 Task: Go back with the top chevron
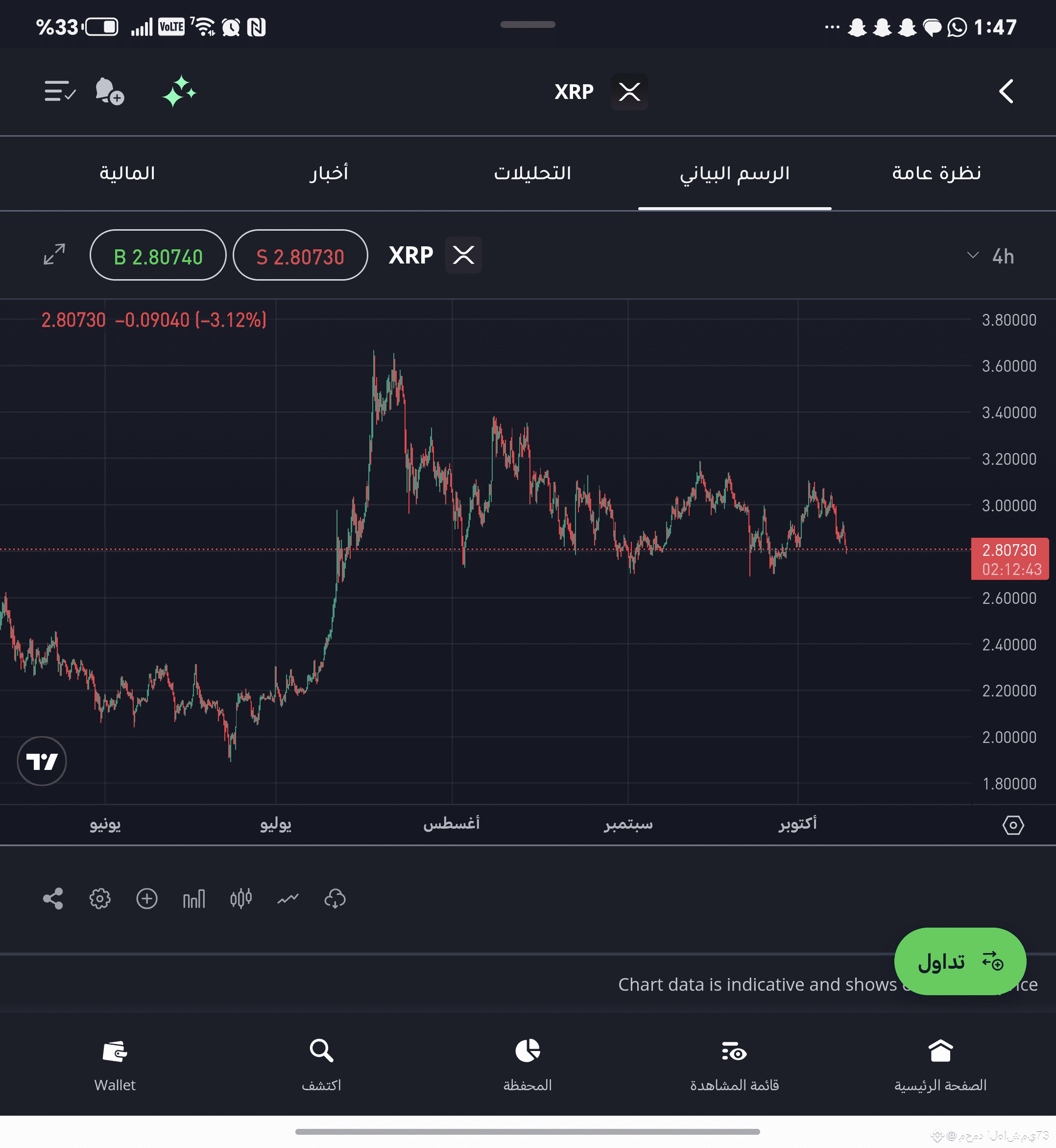(1006, 92)
